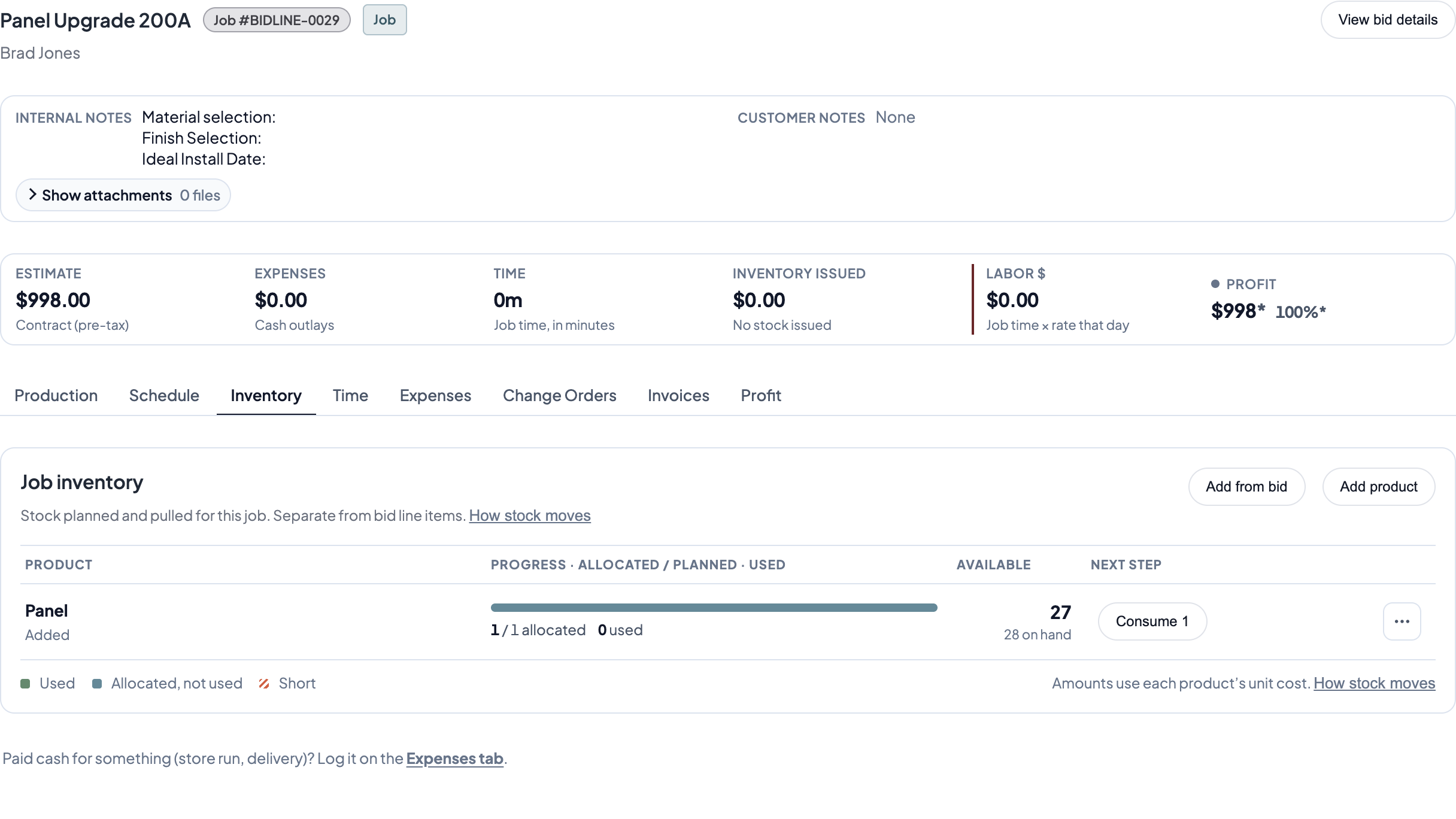Click Add product button
This screenshot has width=1456, height=819.
[x=1379, y=487]
